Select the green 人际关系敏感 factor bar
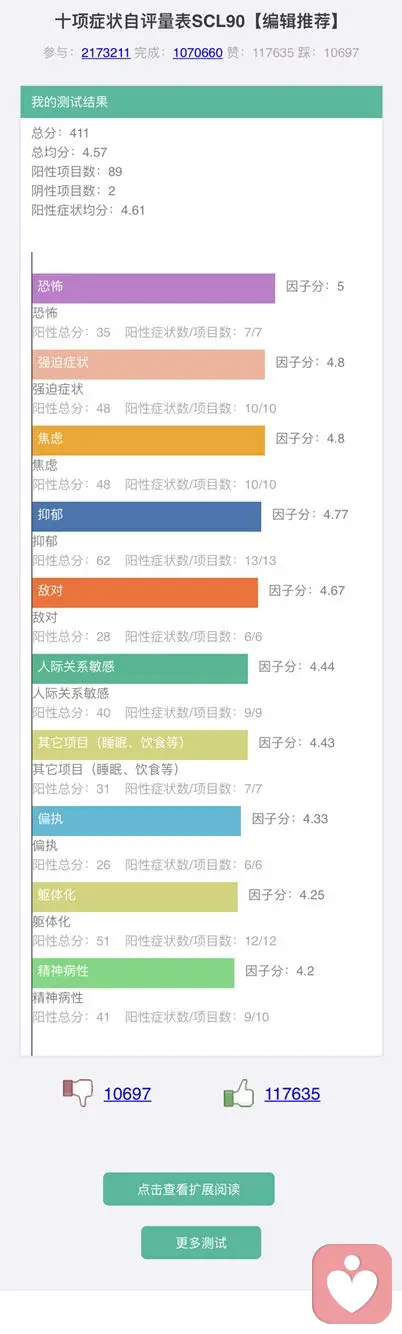This screenshot has width=402, height=1334. (140, 668)
